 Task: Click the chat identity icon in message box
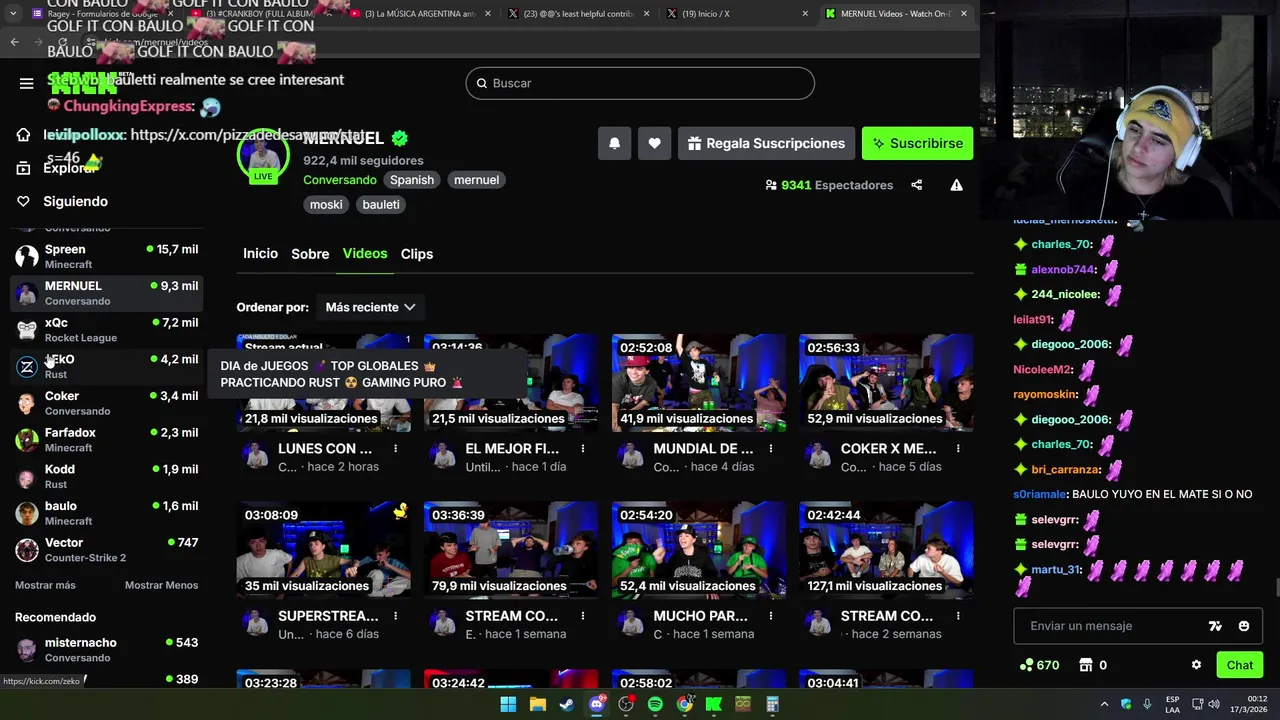click(1215, 626)
